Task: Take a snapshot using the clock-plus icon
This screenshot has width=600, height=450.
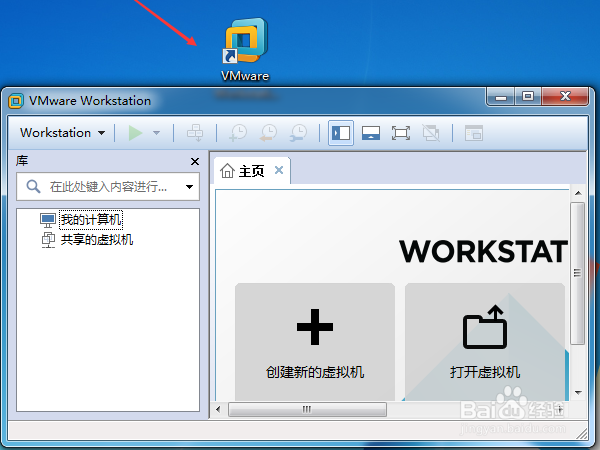Action: [x=238, y=133]
